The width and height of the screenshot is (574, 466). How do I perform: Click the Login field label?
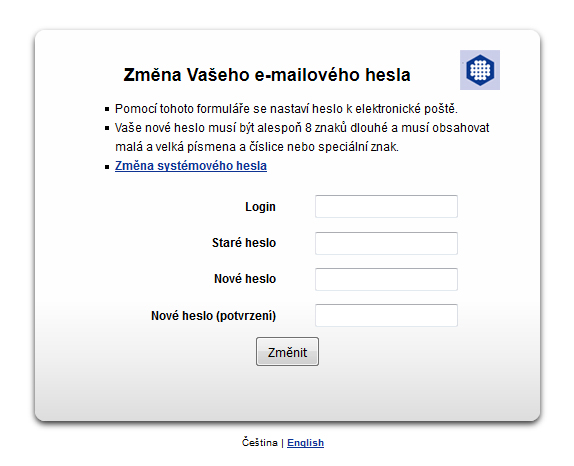click(260, 207)
